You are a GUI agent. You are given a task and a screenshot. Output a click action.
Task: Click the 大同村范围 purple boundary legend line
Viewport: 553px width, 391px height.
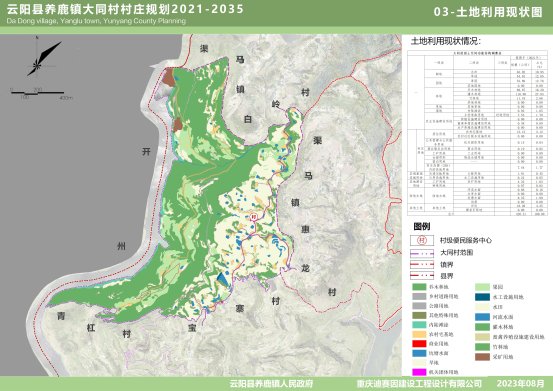422,253
